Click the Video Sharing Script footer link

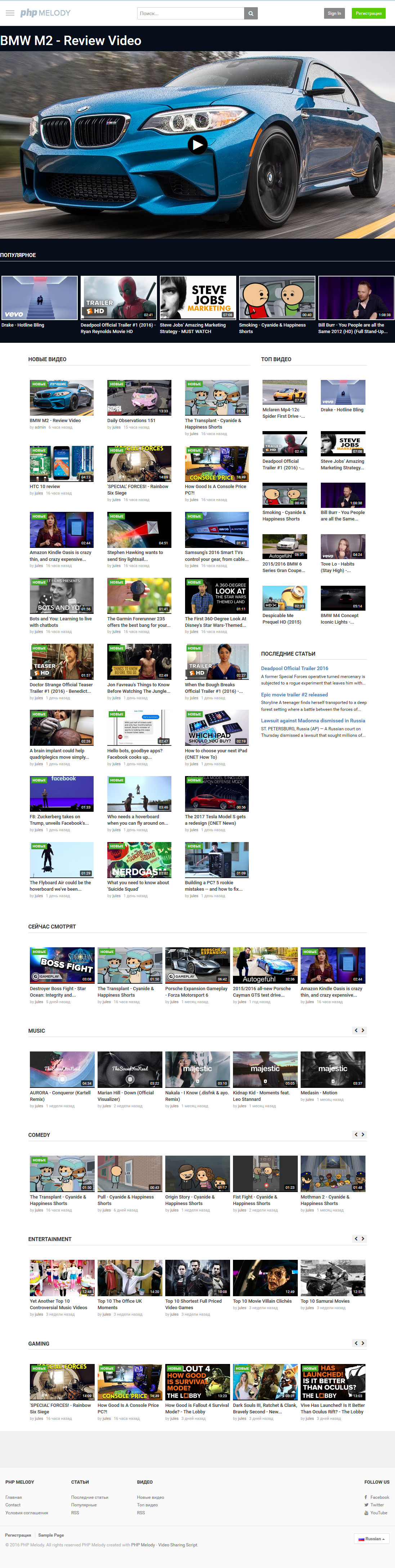point(178,1545)
